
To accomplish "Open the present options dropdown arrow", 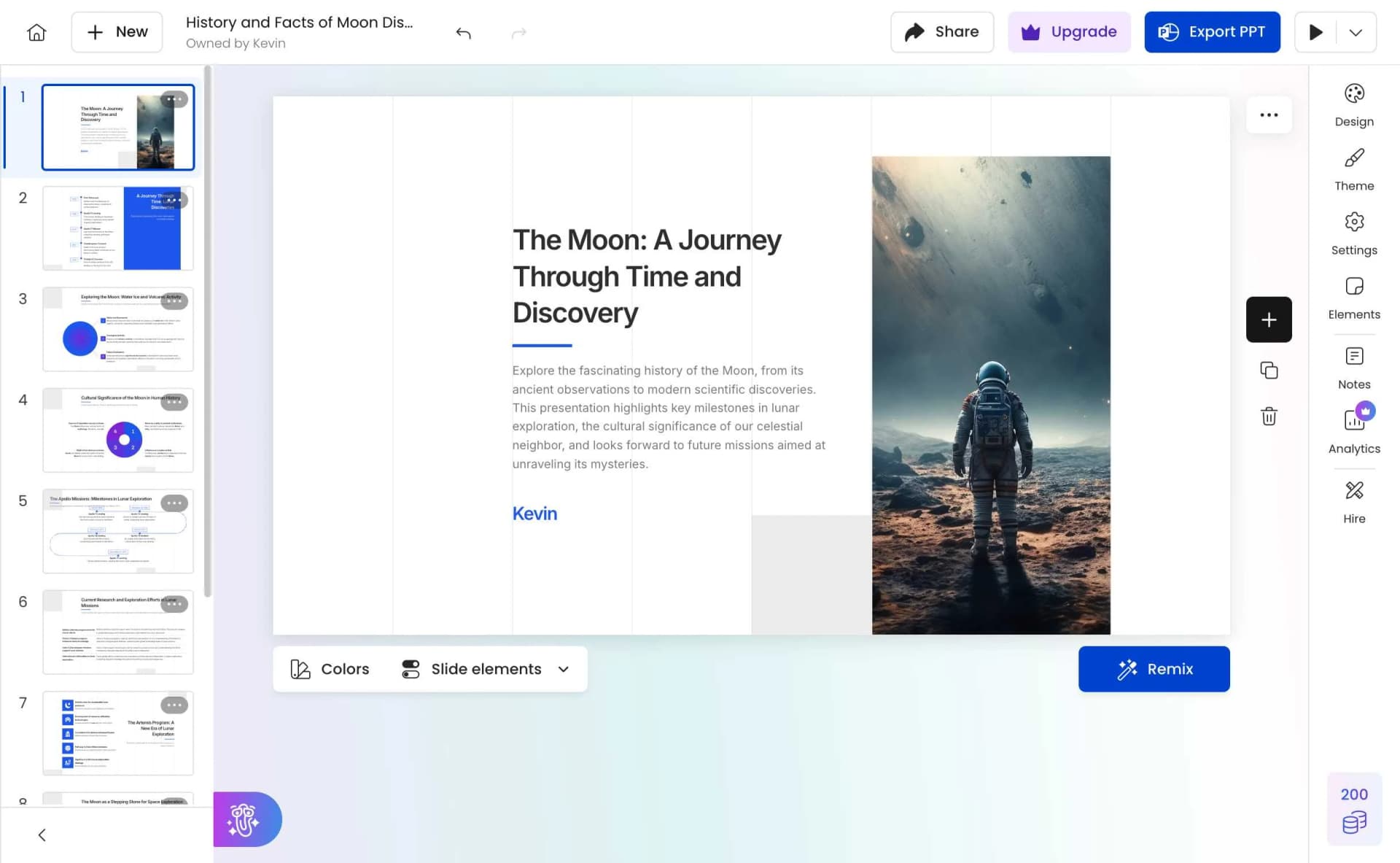I will (1356, 32).
